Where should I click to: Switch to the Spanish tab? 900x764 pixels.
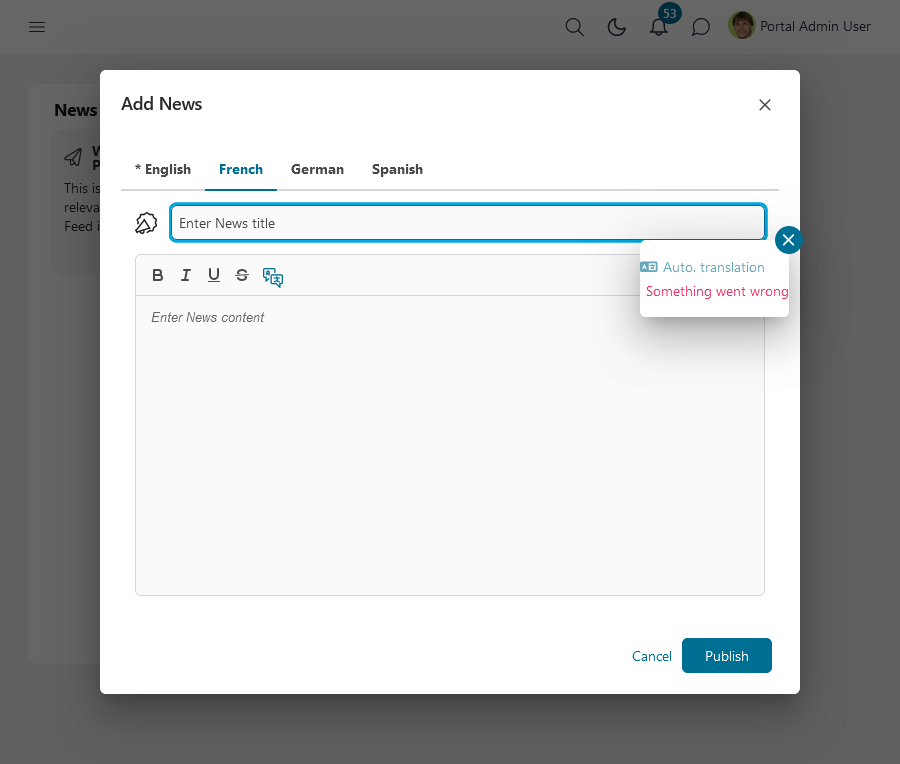tap(397, 169)
